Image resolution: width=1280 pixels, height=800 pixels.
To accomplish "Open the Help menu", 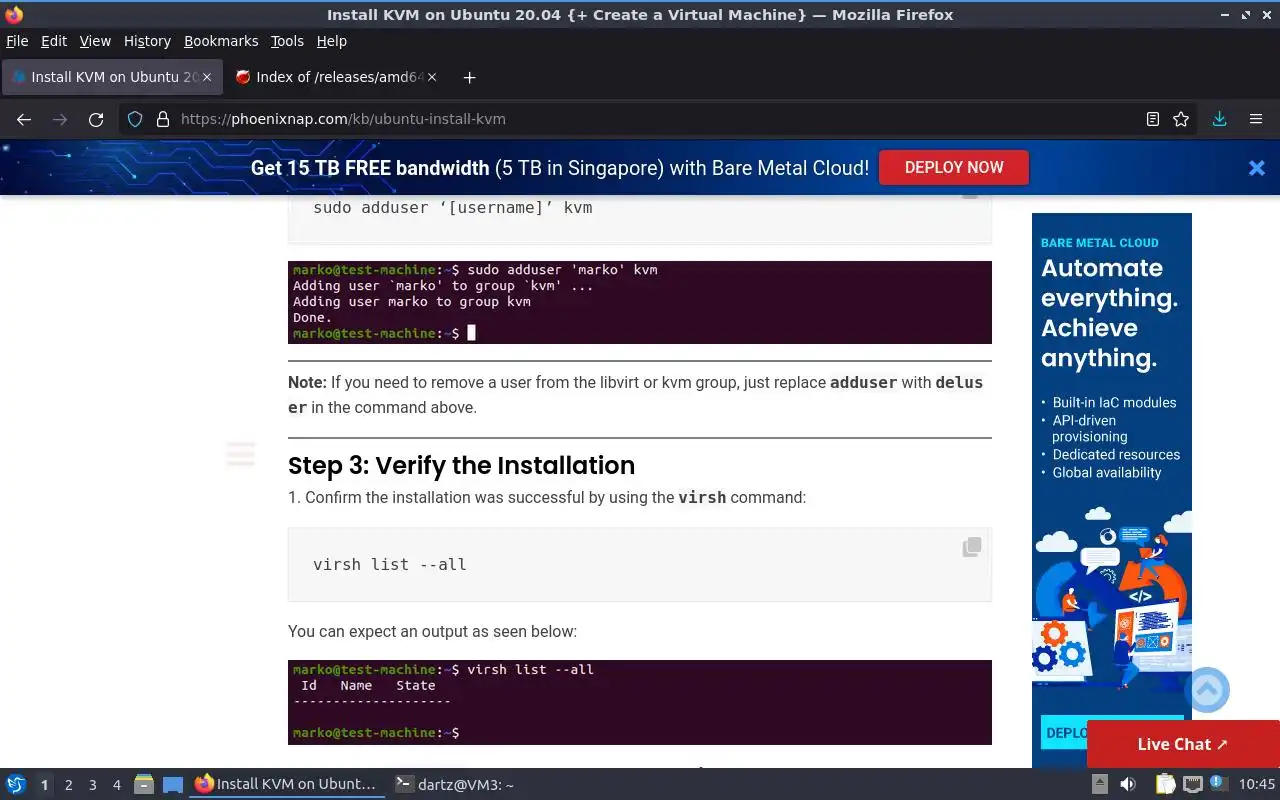I will 331,41.
